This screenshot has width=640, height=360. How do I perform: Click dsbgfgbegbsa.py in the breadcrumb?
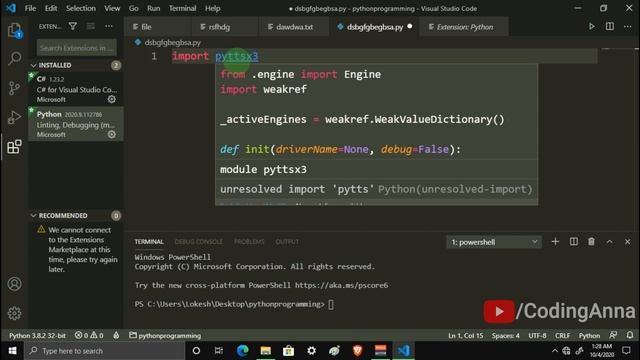172,42
